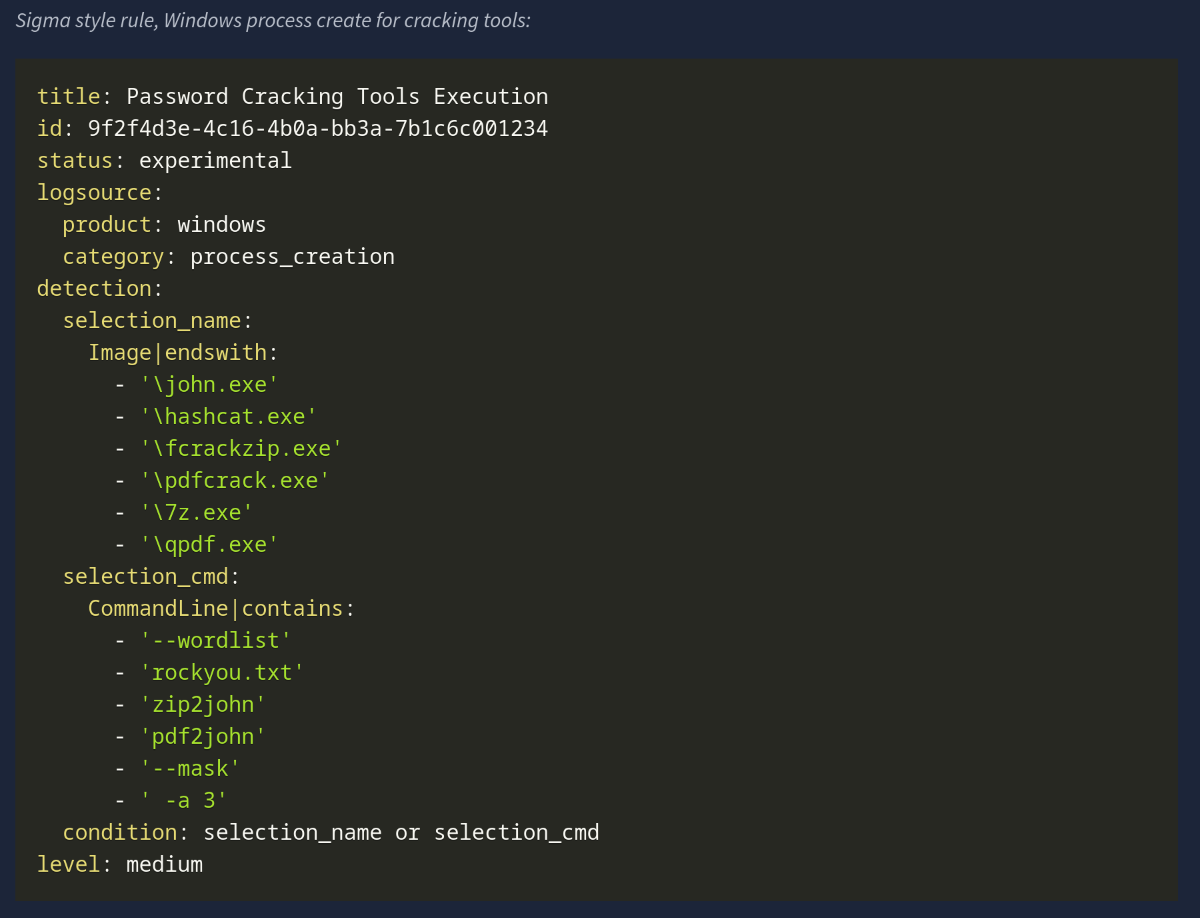Click the 'Image|endswith' field name
This screenshot has height=918, width=1200.
(177, 353)
